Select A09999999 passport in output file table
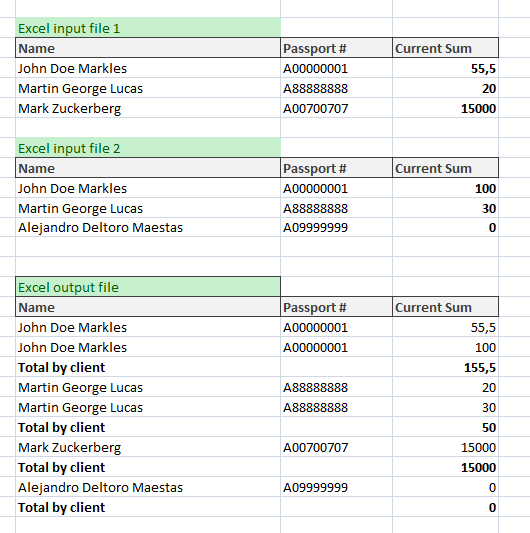Image resolution: width=530 pixels, height=533 pixels. (x=337, y=487)
